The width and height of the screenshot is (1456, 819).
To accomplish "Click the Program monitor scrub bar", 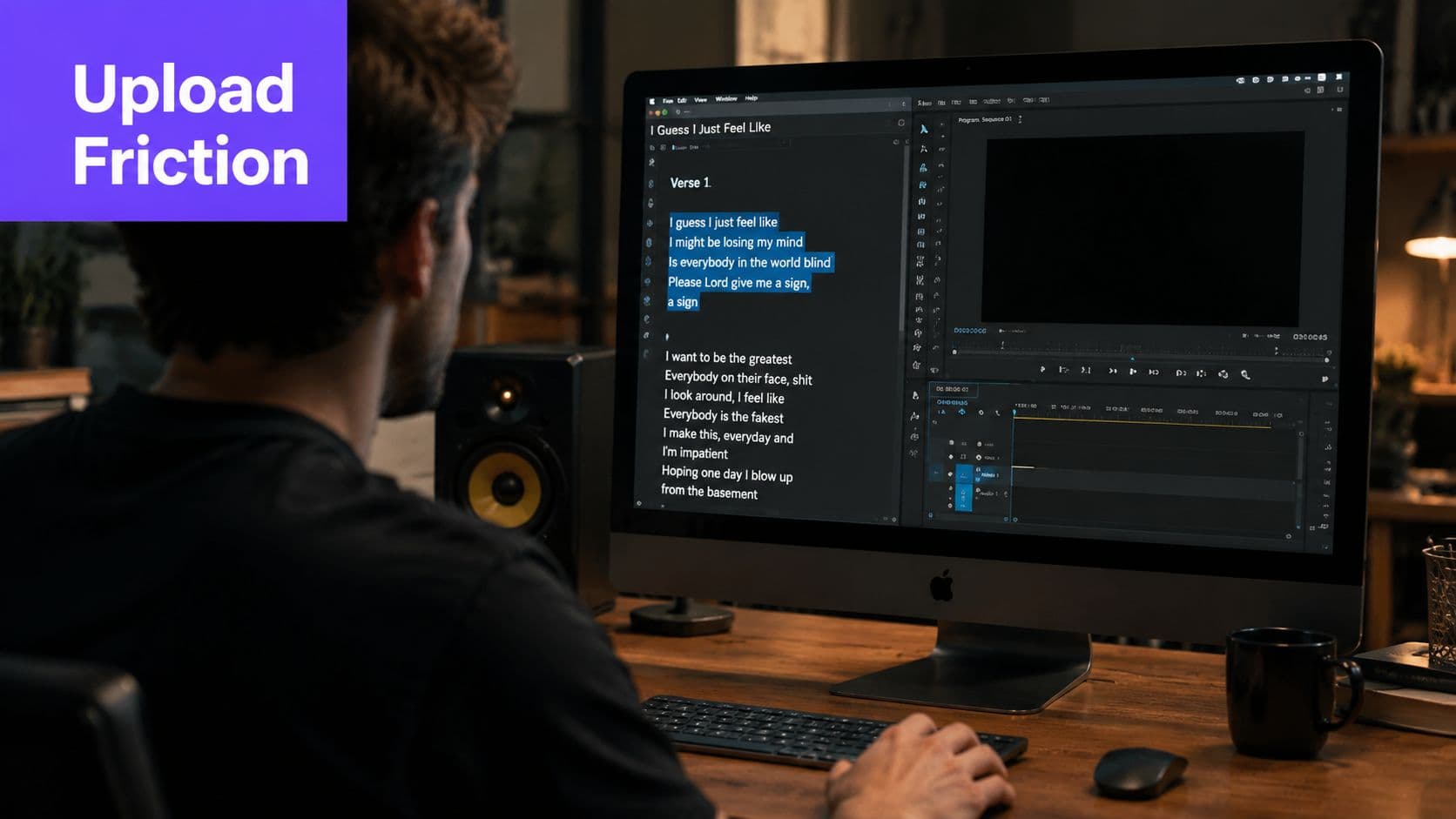I will 1141,356.
